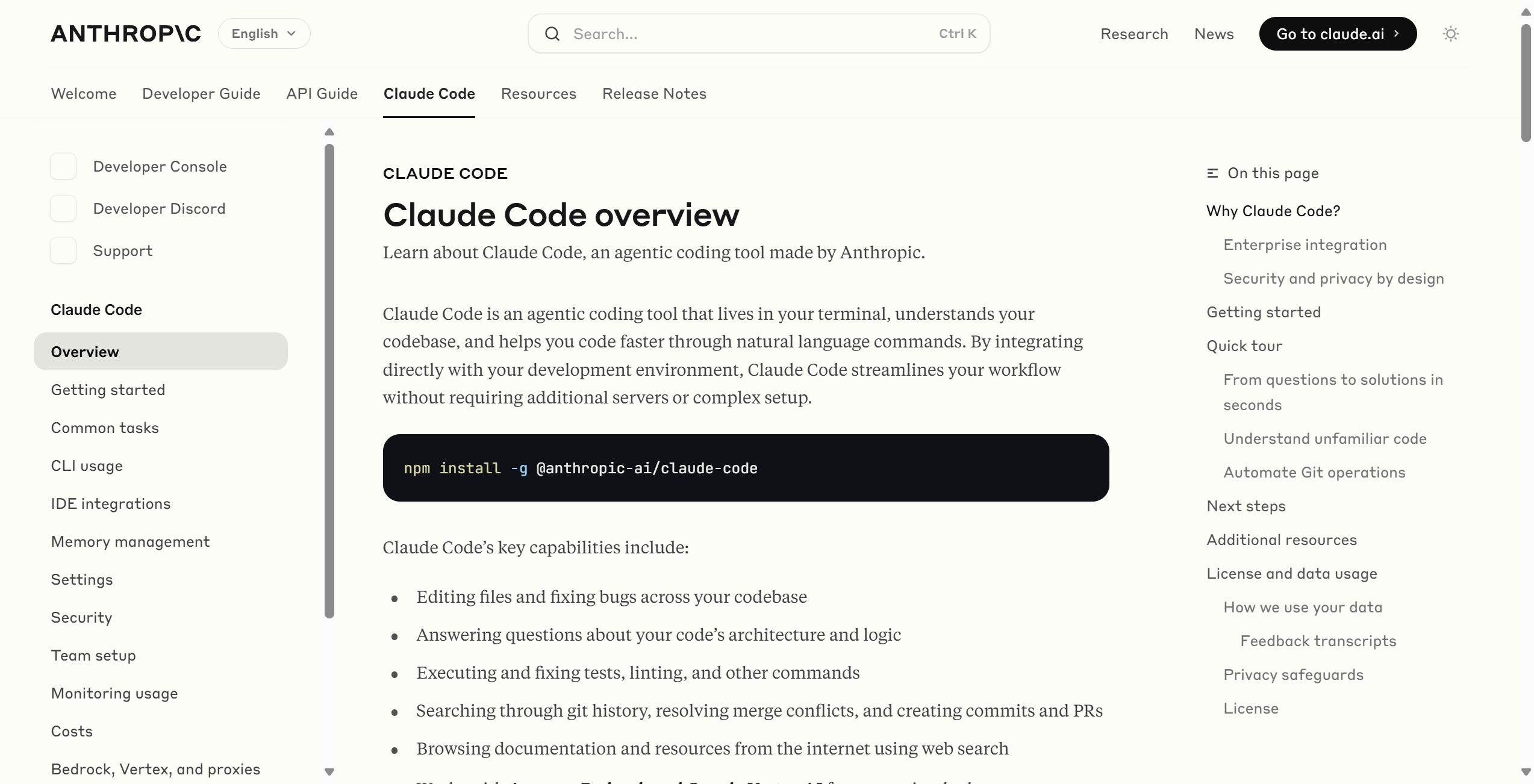Click the sidebar scroll up arrow
The height and width of the screenshot is (784, 1534).
(329, 132)
